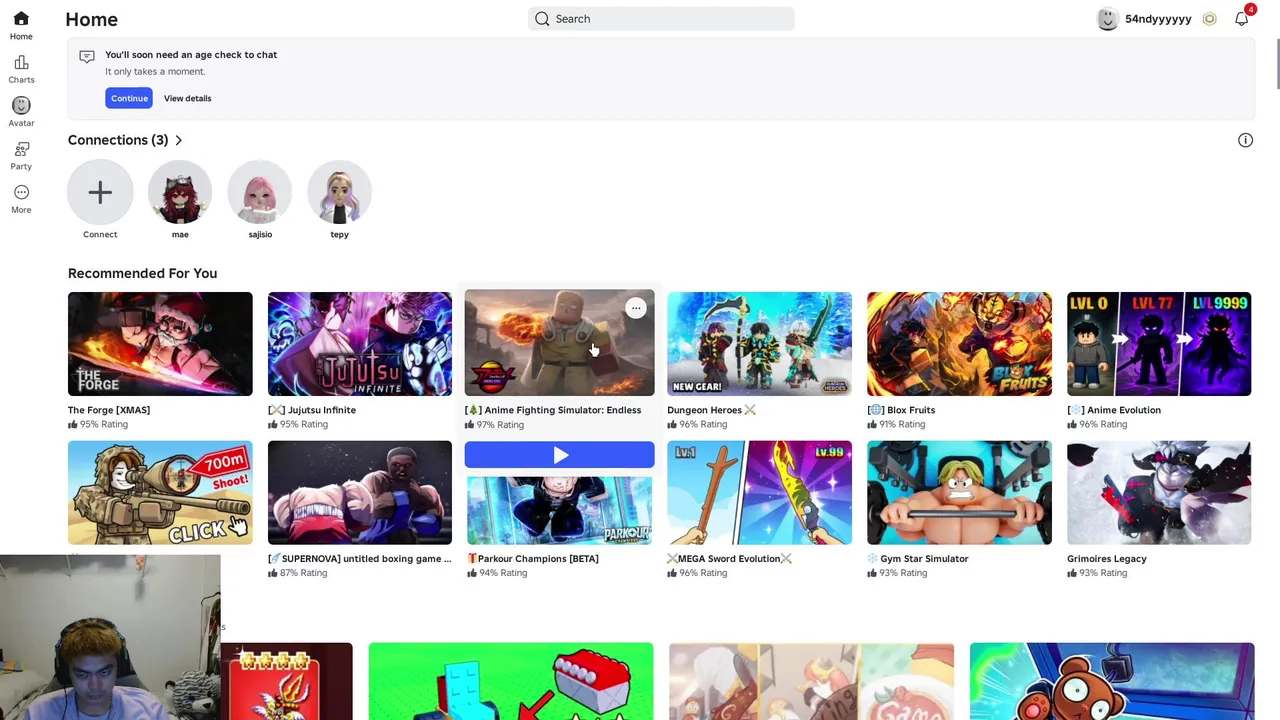Screen dimensions: 1280x720
Task: Click the search magnifier icon
Action: pyautogui.click(x=542, y=18)
